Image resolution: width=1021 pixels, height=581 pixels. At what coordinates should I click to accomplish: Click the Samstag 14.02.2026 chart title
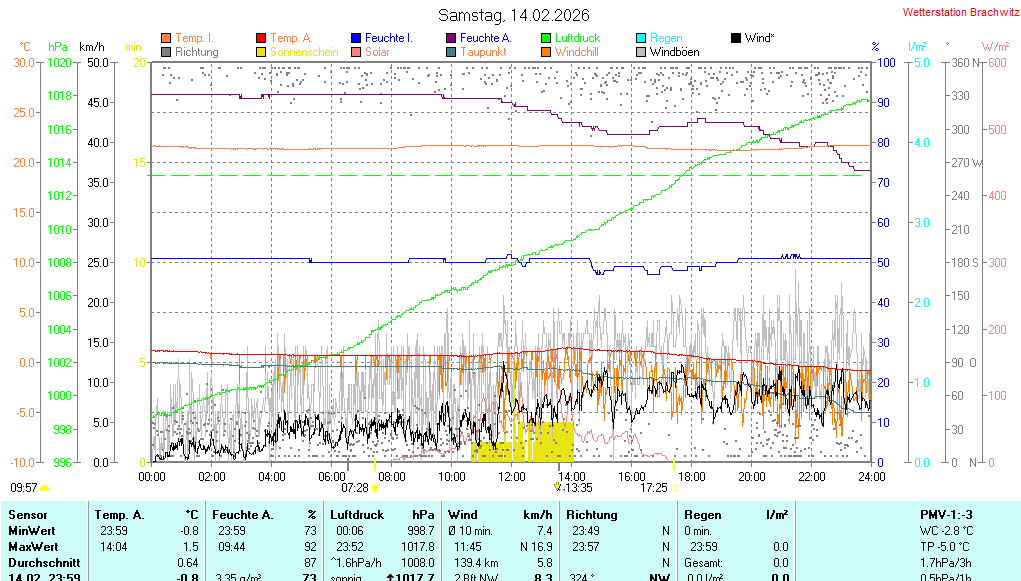(x=514, y=15)
